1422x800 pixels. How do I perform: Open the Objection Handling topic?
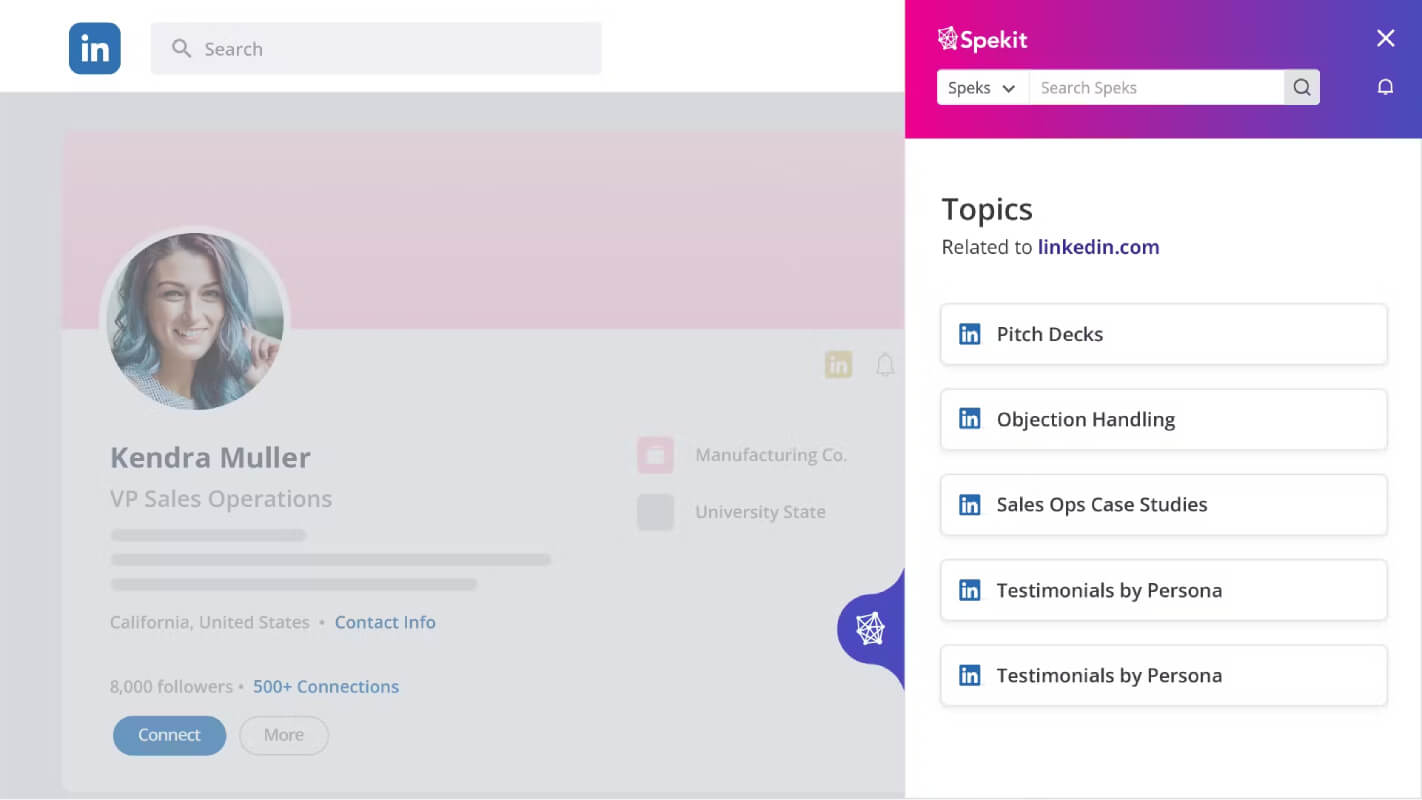click(x=1164, y=419)
